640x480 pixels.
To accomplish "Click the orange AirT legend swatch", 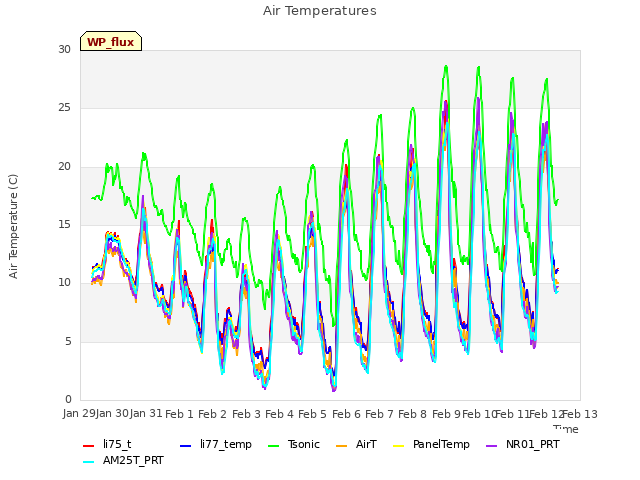I will (x=341, y=445).
